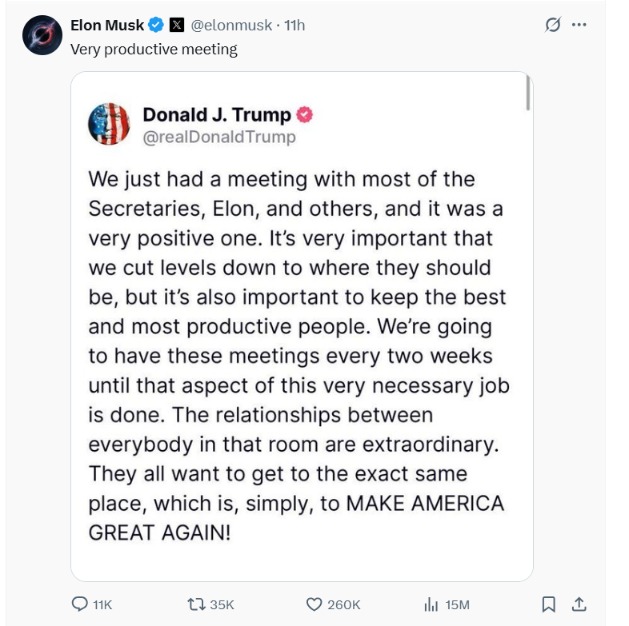
Task: Open the @elonmusk handle link
Action: coord(231,25)
